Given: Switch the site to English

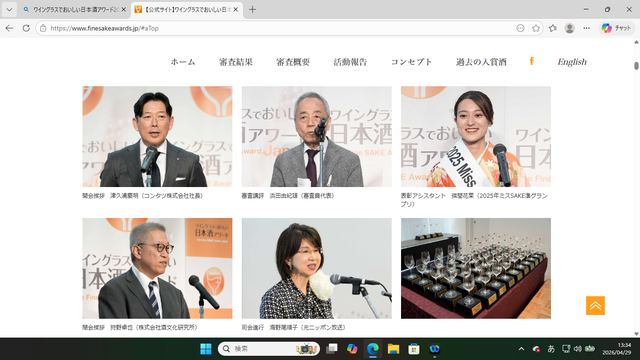Looking at the screenshot, I should tap(572, 62).
